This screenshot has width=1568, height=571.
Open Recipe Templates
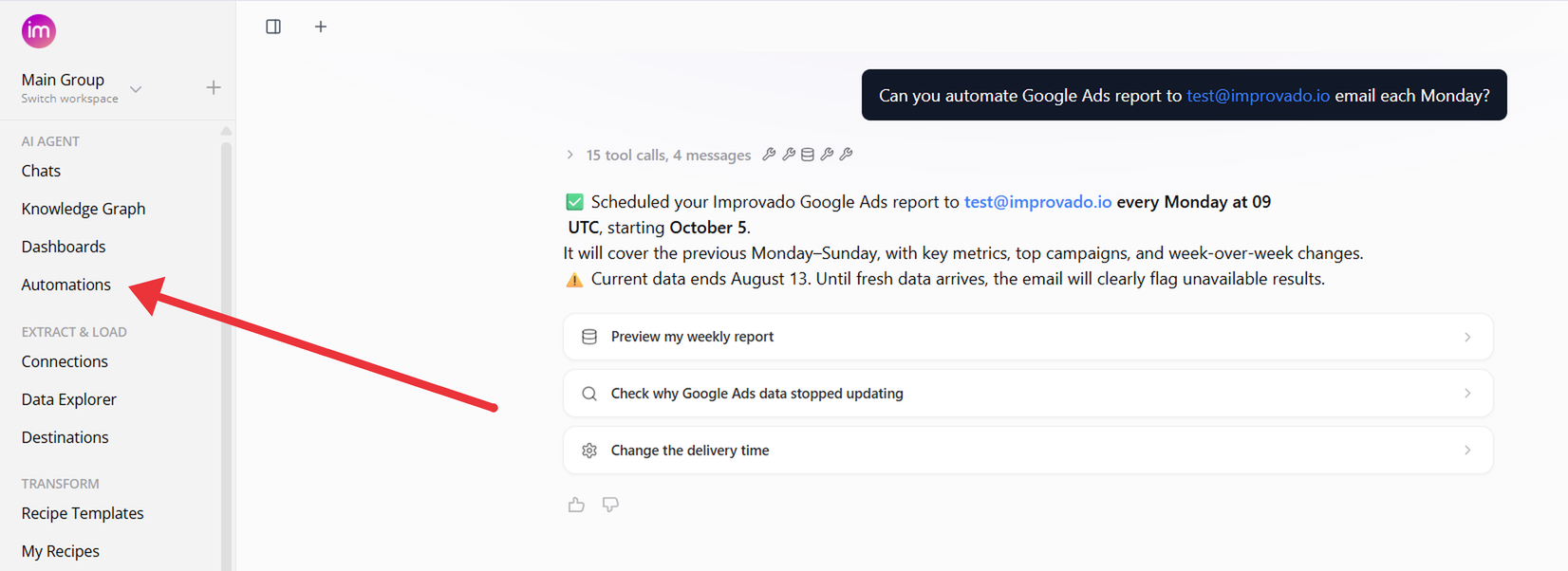tap(83, 513)
